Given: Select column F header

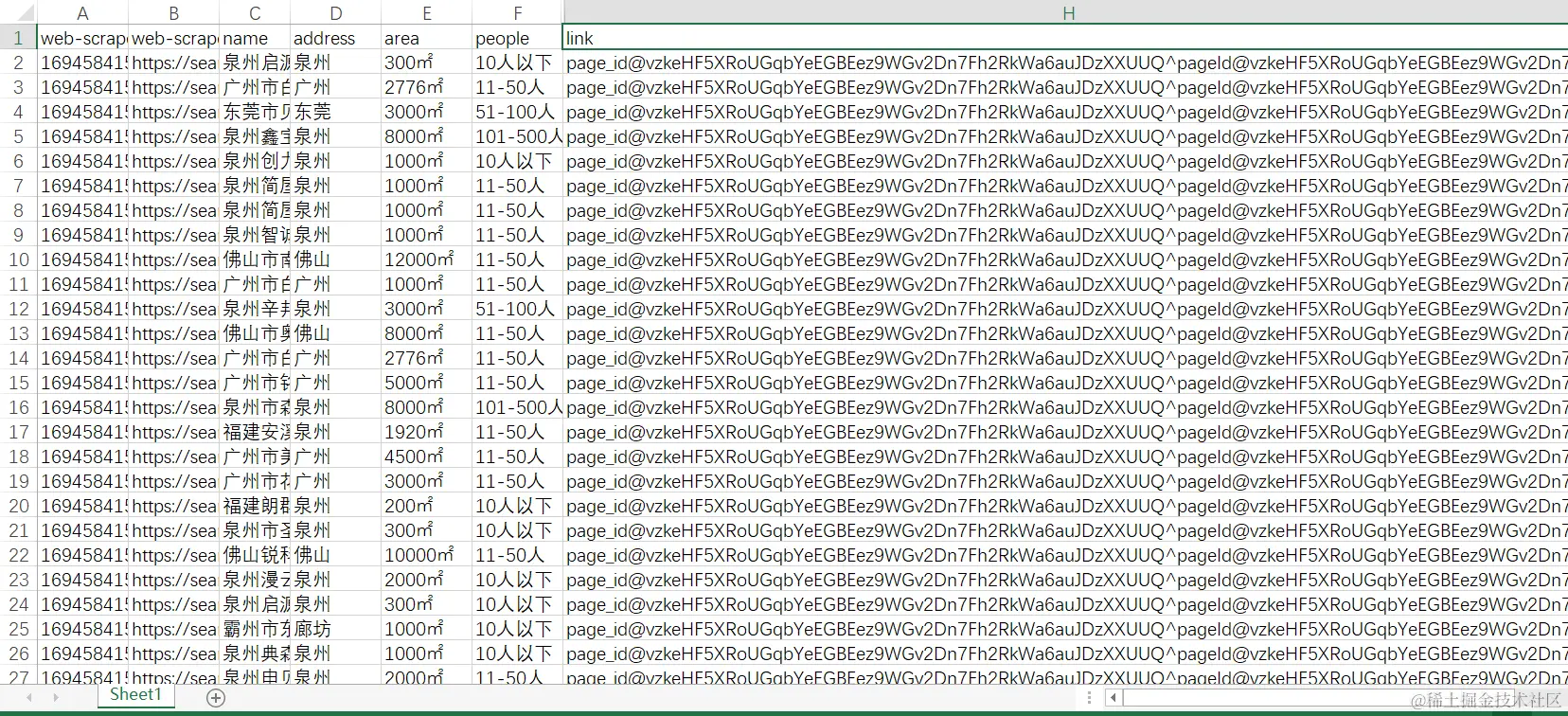Looking at the screenshot, I should tap(518, 13).
